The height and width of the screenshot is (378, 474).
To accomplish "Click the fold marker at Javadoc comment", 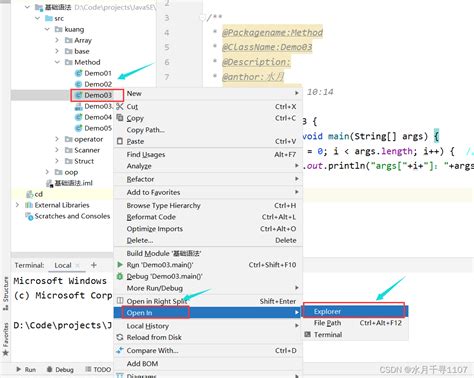I will pyautogui.click(x=202, y=18).
